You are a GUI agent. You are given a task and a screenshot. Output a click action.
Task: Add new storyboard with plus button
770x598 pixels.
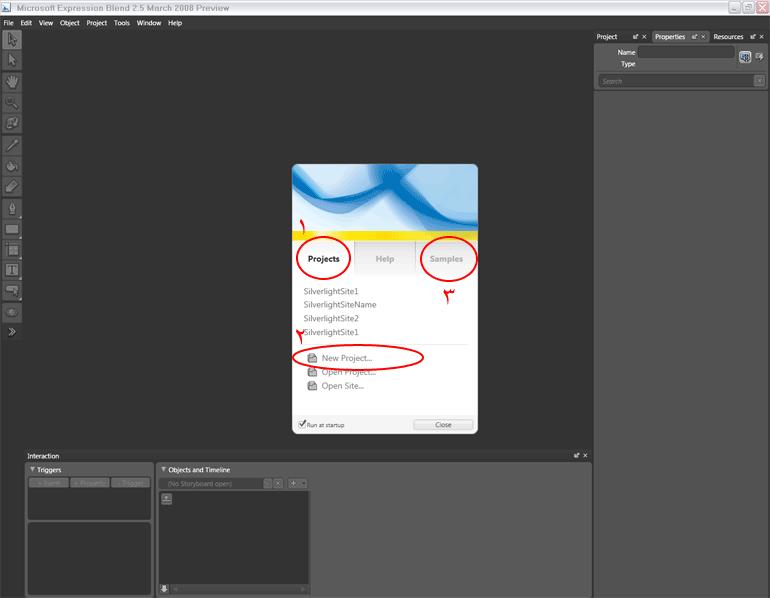point(293,484)
